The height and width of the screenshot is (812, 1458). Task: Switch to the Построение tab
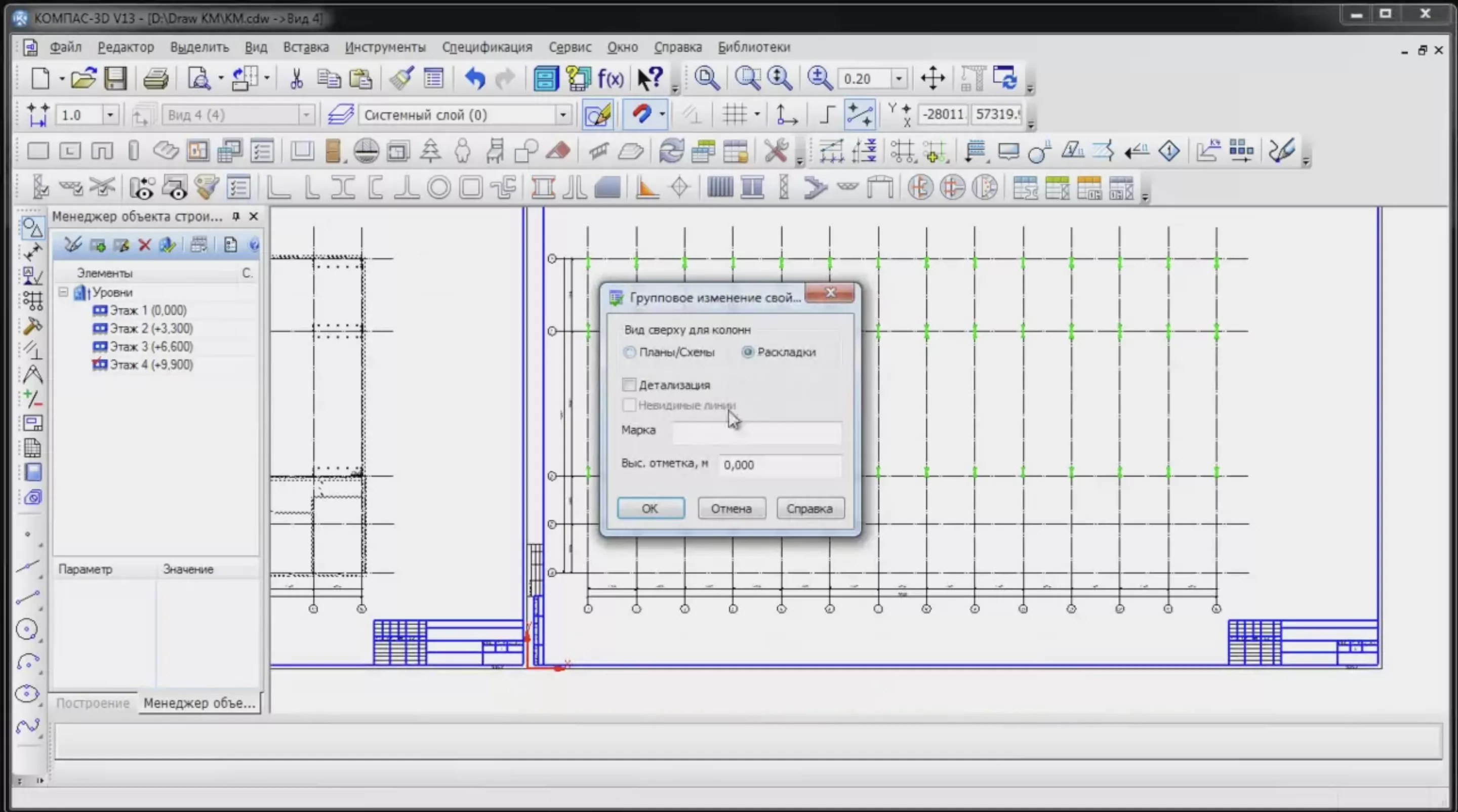tap(93, 703)
